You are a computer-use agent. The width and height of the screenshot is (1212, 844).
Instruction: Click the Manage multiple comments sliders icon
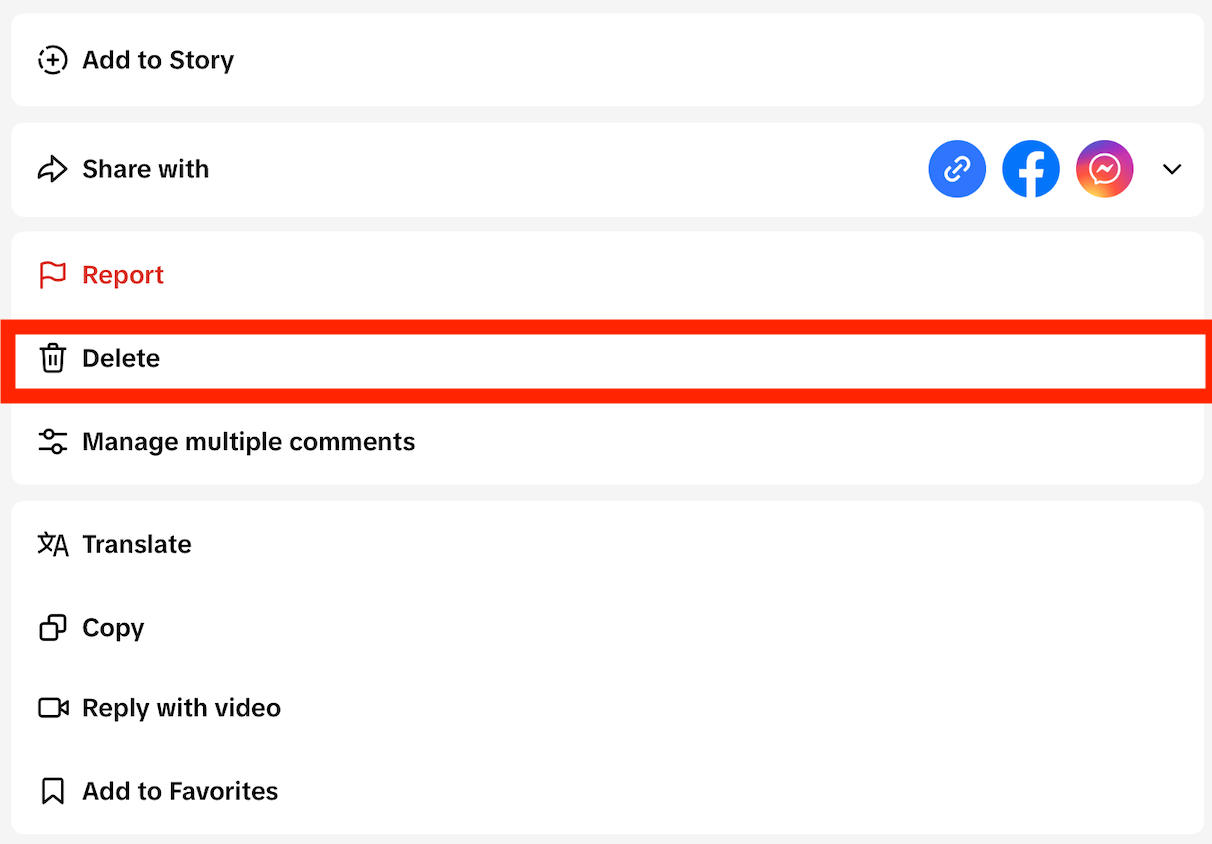click(x=52, y=442)
